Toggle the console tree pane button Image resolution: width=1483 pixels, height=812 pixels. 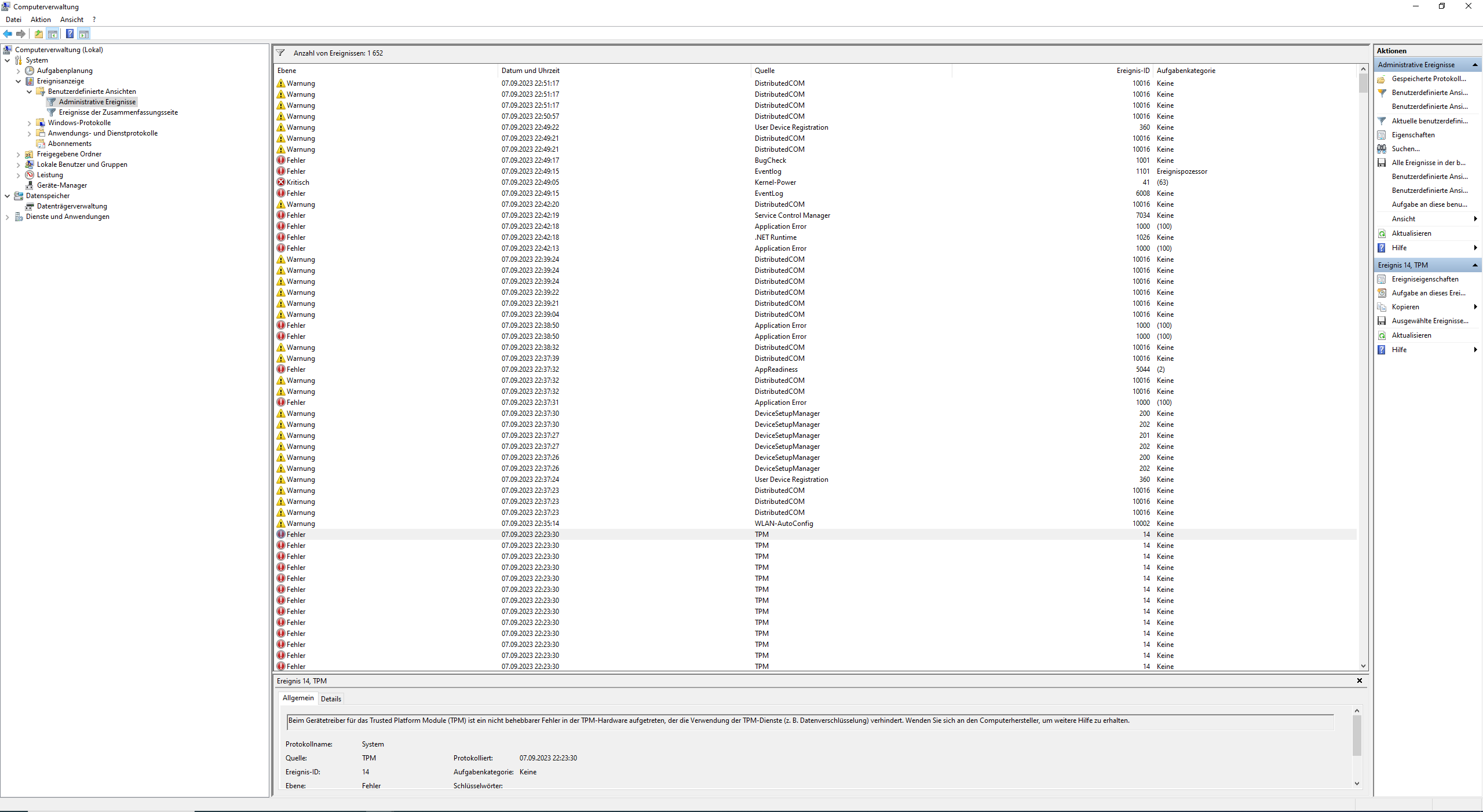(53, 34)
